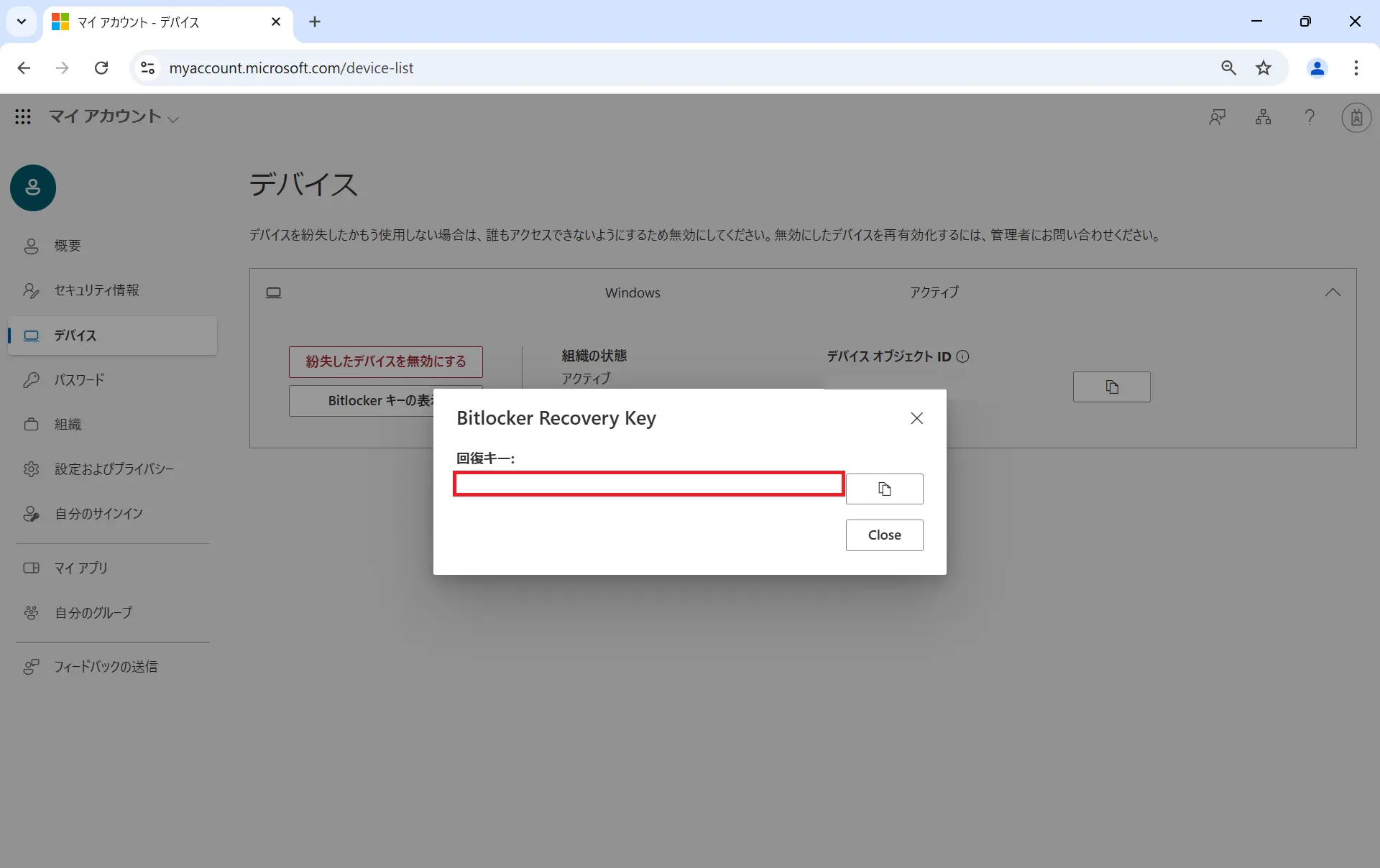Copy the device object ID
The width and height of the screenshot is (1380, 868).
tap(1111, 387)
